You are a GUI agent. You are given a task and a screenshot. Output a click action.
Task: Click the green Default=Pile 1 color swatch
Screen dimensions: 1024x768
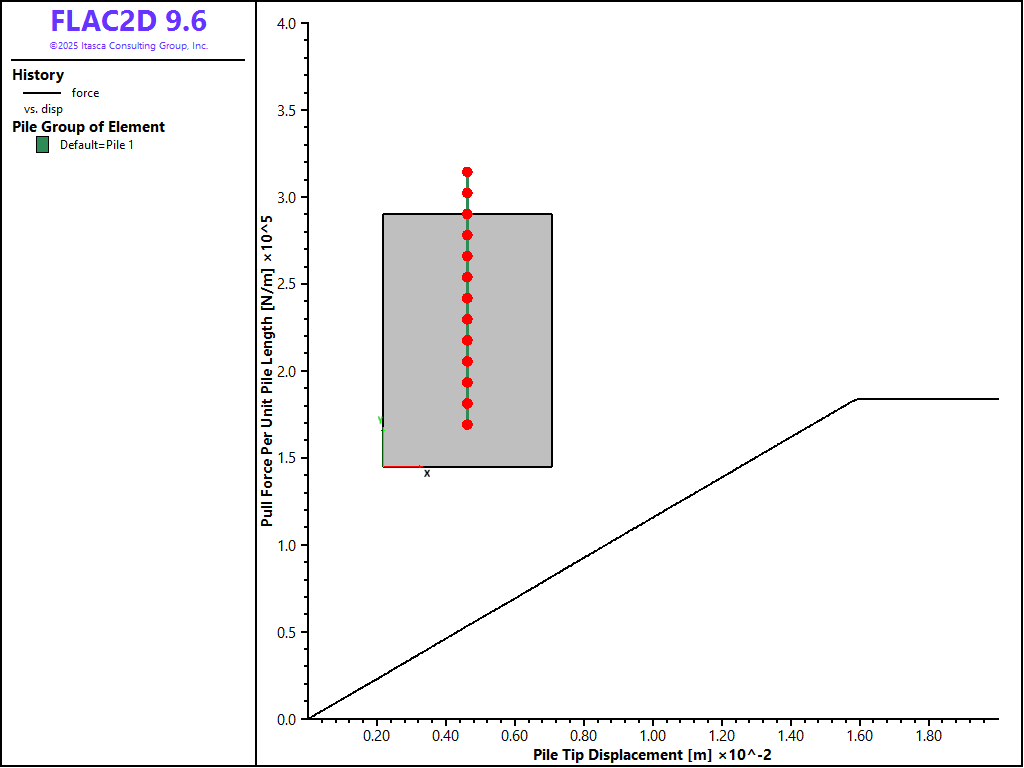[x=42, y=145]
